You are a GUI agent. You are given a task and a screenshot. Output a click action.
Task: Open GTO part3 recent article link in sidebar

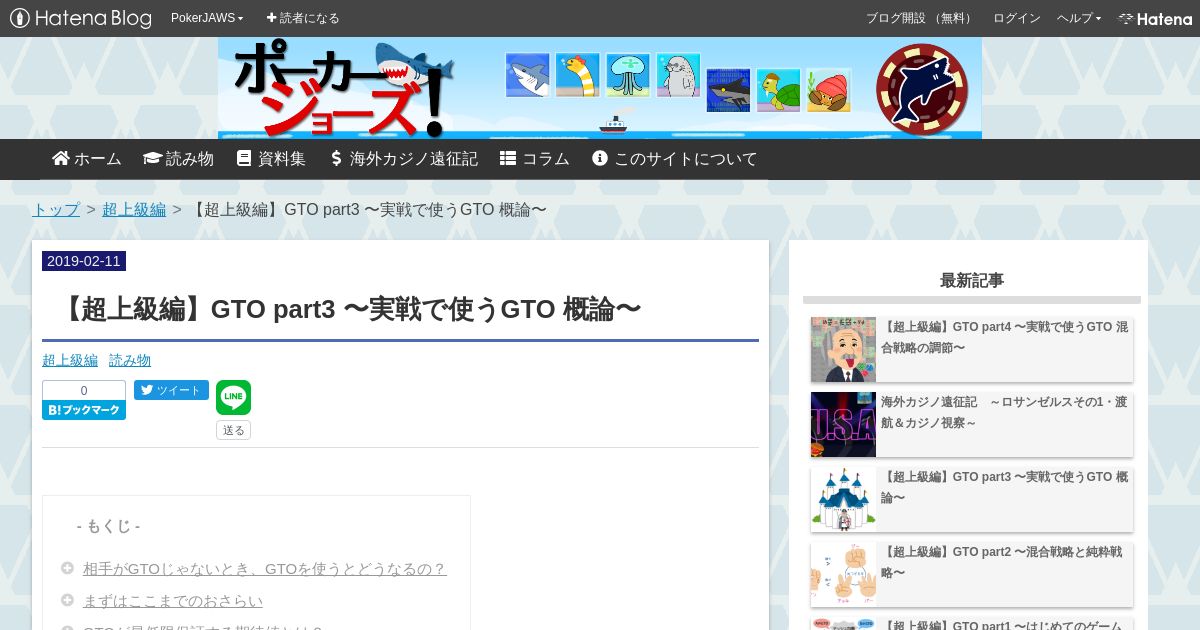tap(1004, 487)
